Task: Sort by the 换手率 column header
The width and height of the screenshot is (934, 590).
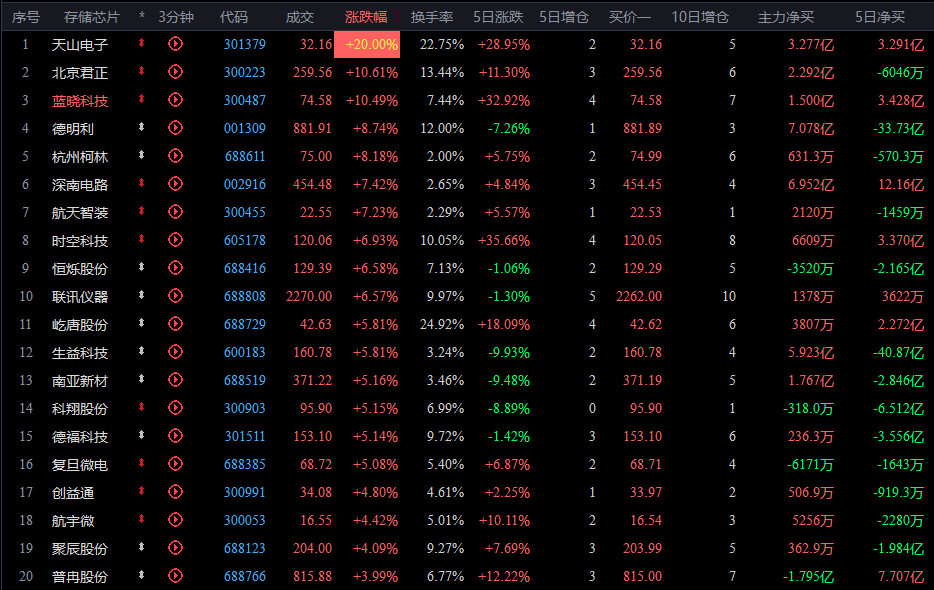Action: coord(432,17)
